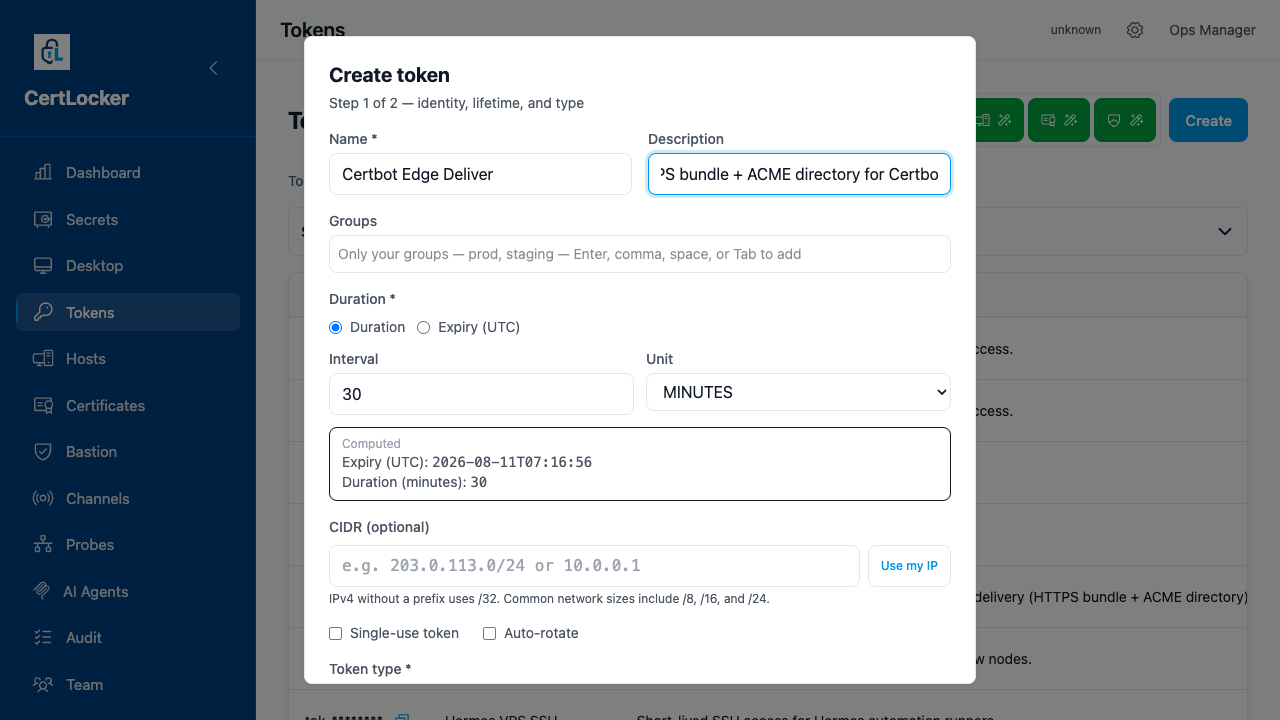Click the 'Use my IP' button

pos(909,566)
